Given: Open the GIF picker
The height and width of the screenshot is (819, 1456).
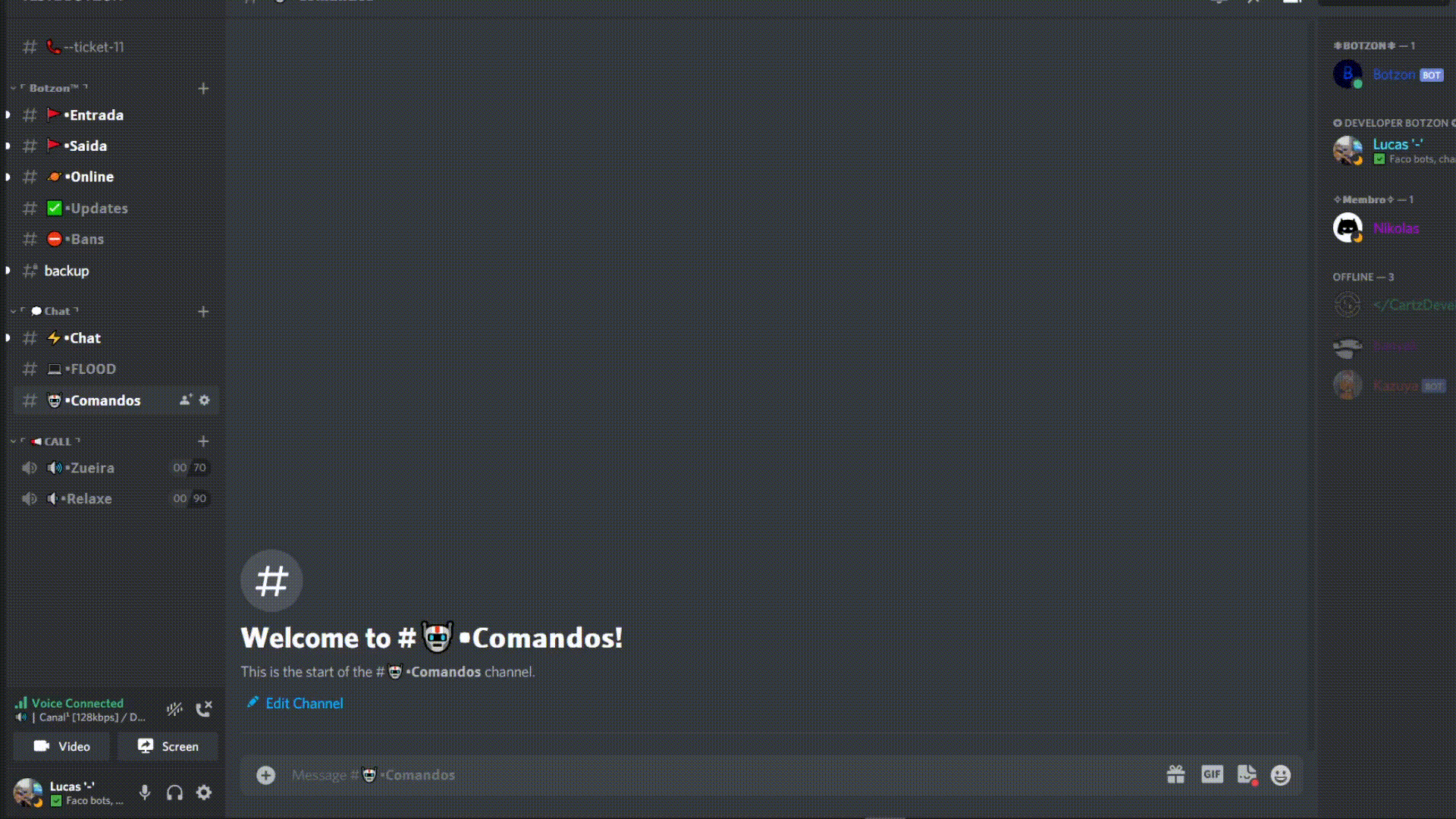Looking at the screenshot, I should (x=1212, y=774).
